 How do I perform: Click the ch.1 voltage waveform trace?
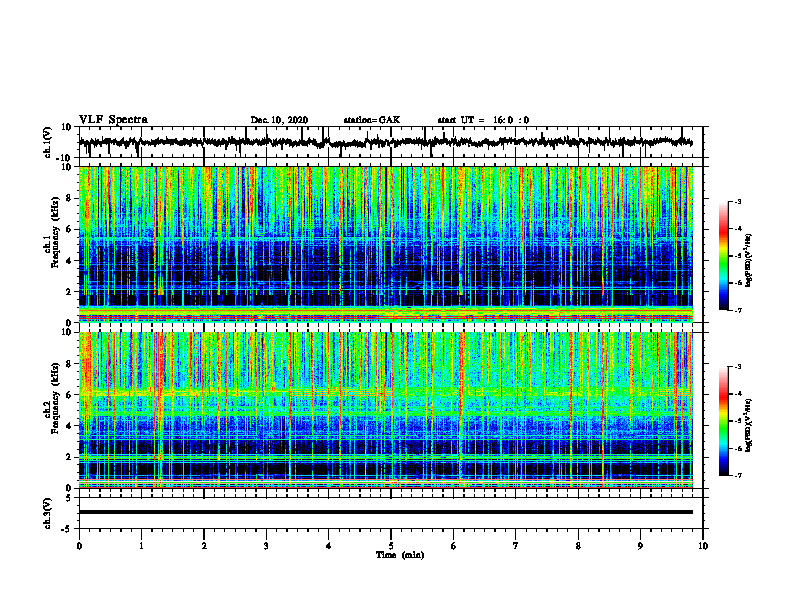click(385, 143)
